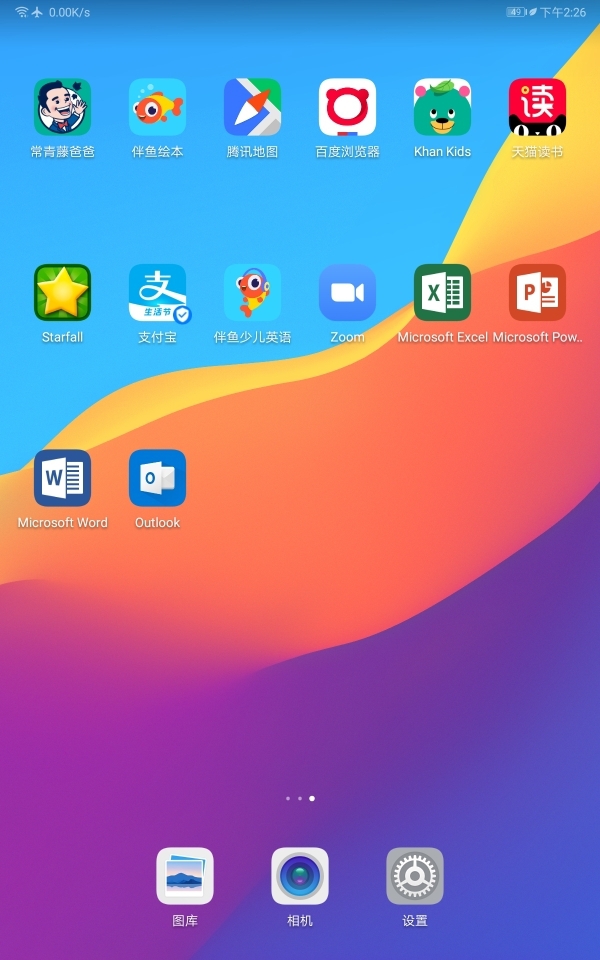Open 图库 gallery in the dock

185,876
